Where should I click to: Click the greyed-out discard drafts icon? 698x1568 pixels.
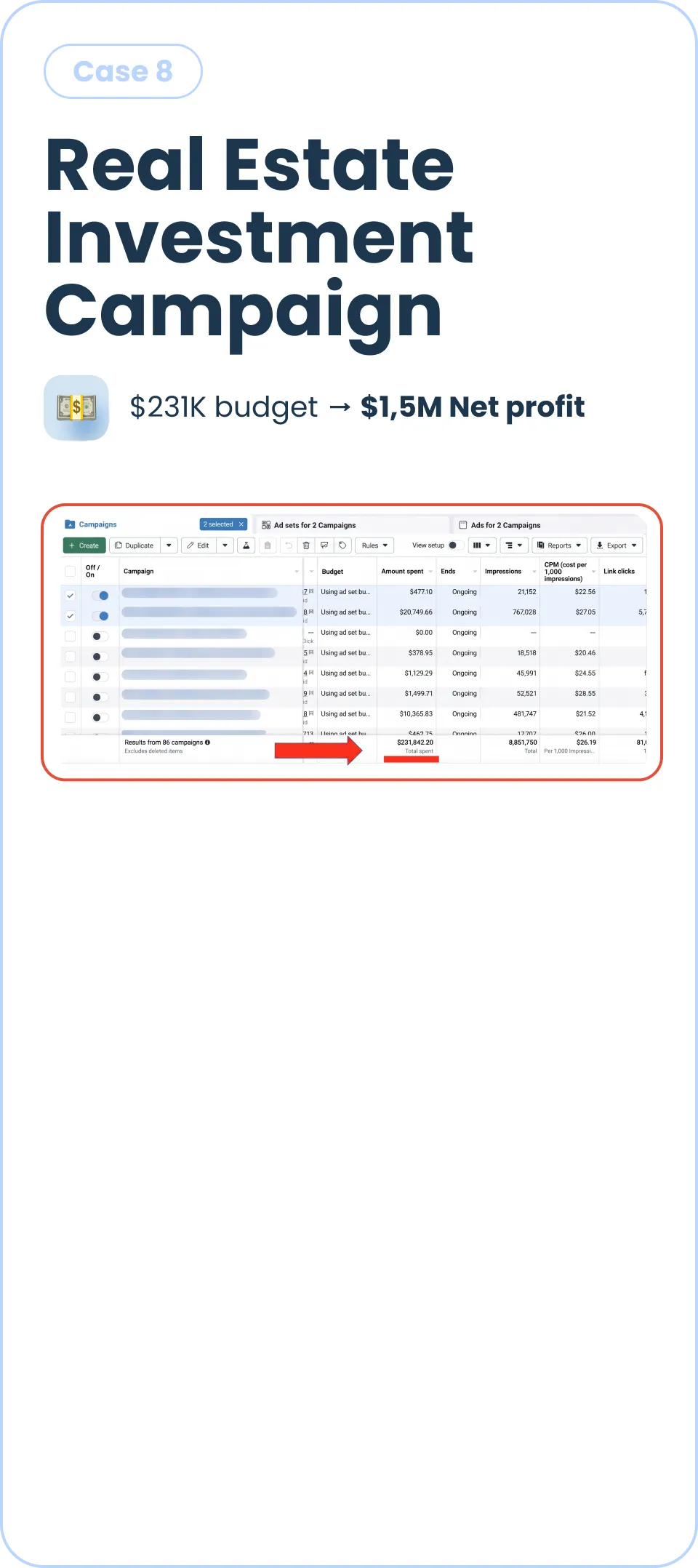[x=268, y=545]
